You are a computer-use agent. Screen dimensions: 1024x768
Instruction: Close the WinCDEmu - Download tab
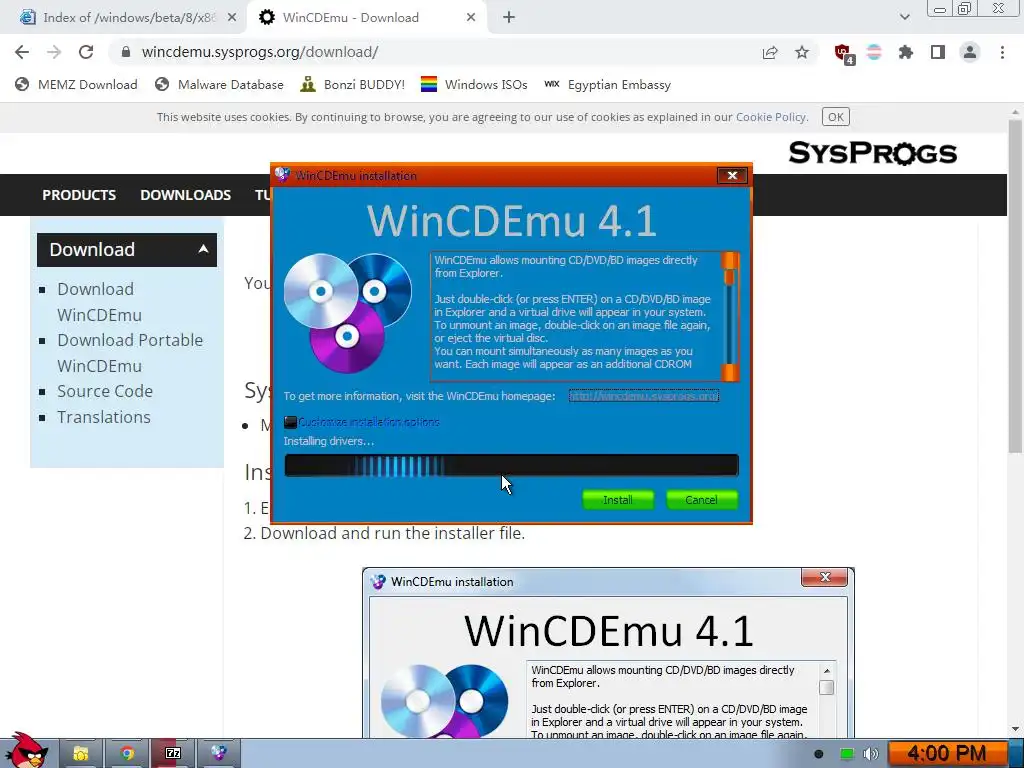coord(471,18)
